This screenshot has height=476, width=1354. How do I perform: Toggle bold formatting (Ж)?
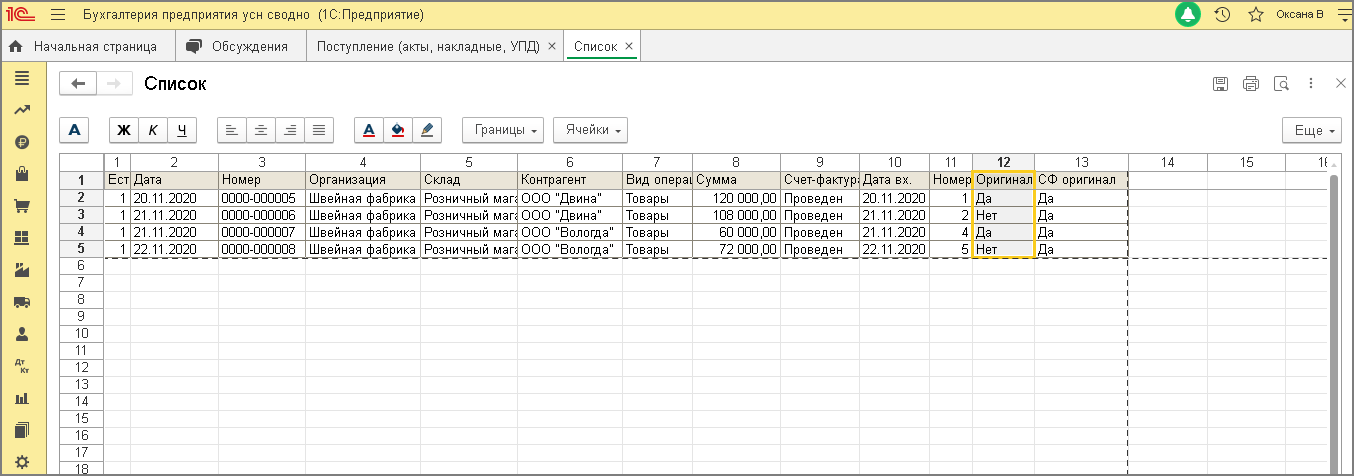[124, 130]
